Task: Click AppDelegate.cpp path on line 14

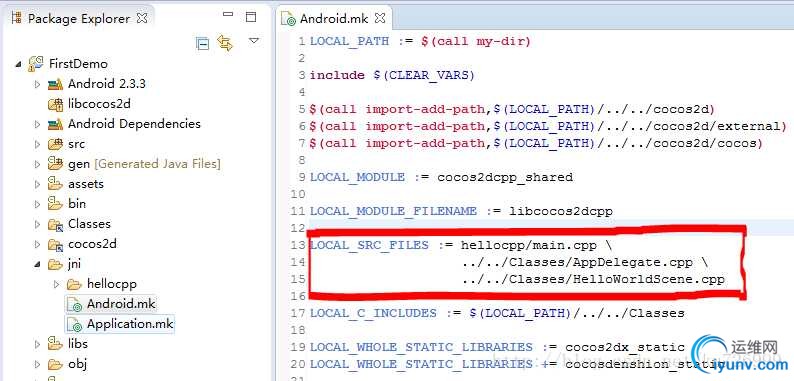Action: 577,262
